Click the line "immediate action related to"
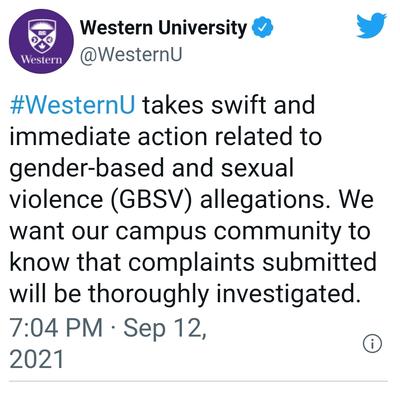400x396 pixels. [166, 137]
